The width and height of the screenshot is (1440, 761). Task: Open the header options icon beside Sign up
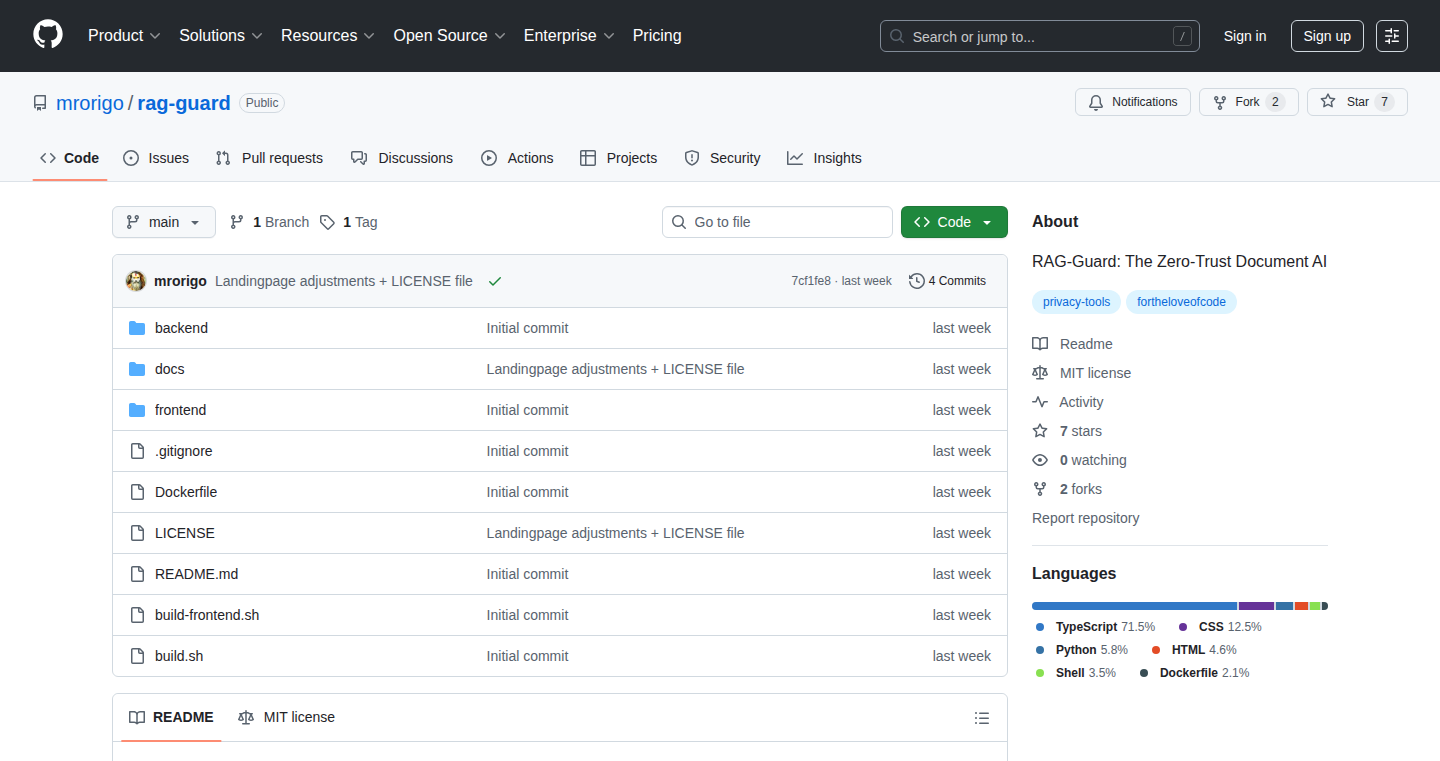point(1392,36)
